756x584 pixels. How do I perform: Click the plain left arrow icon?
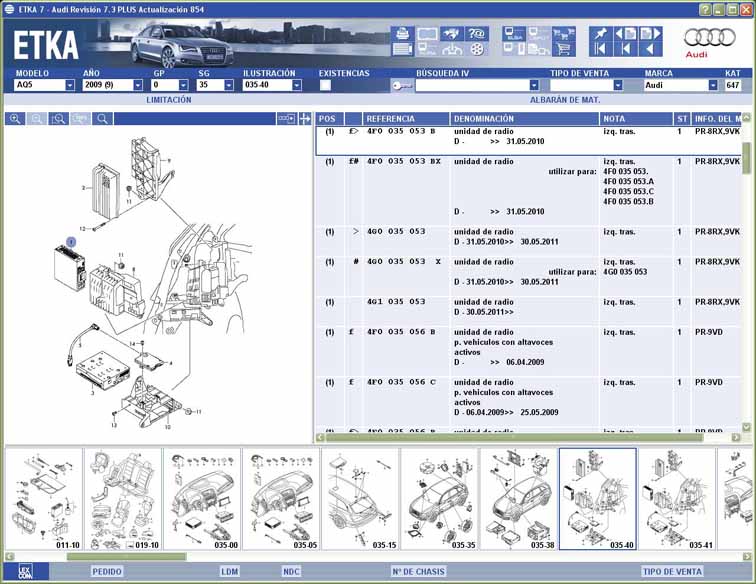(x=650, y=49)
